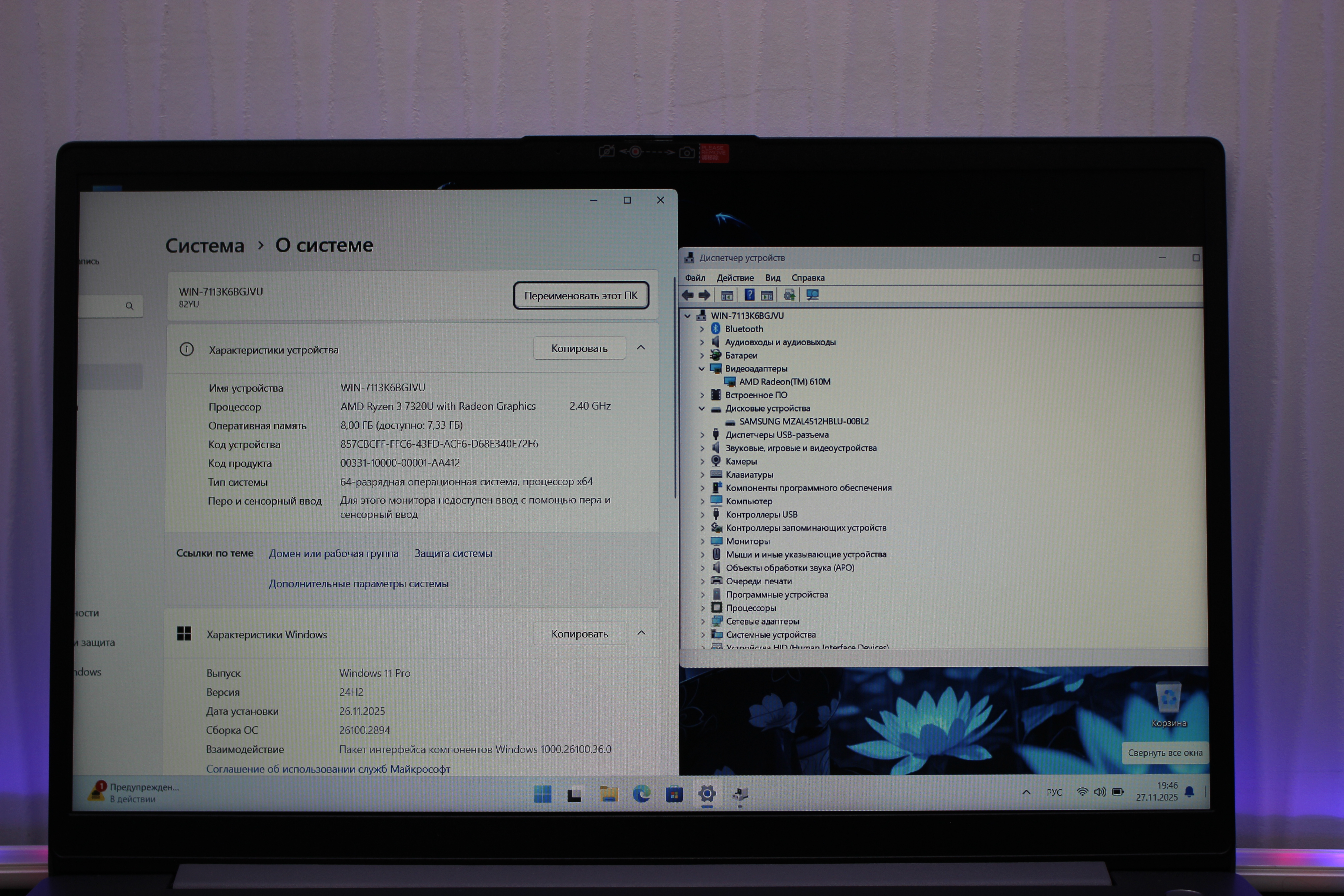Open the Вид menu in Device Manager
This screenshot has height=896, width=1344.
pos(773,278)
